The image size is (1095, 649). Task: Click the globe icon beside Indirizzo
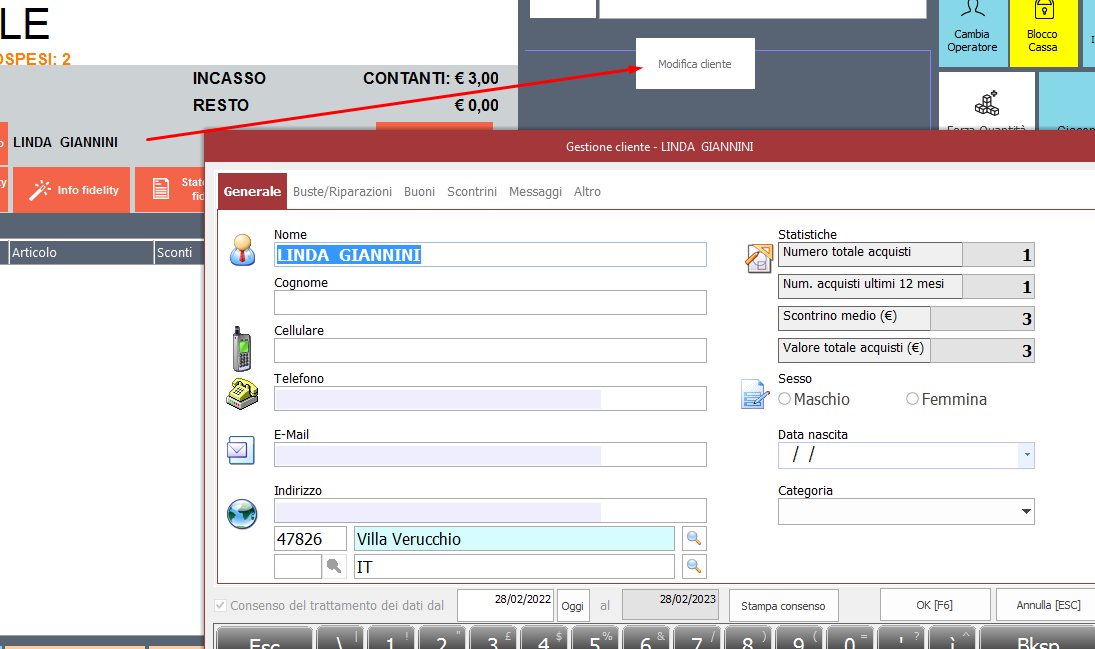pyautogui.click(x=242, y=513)
